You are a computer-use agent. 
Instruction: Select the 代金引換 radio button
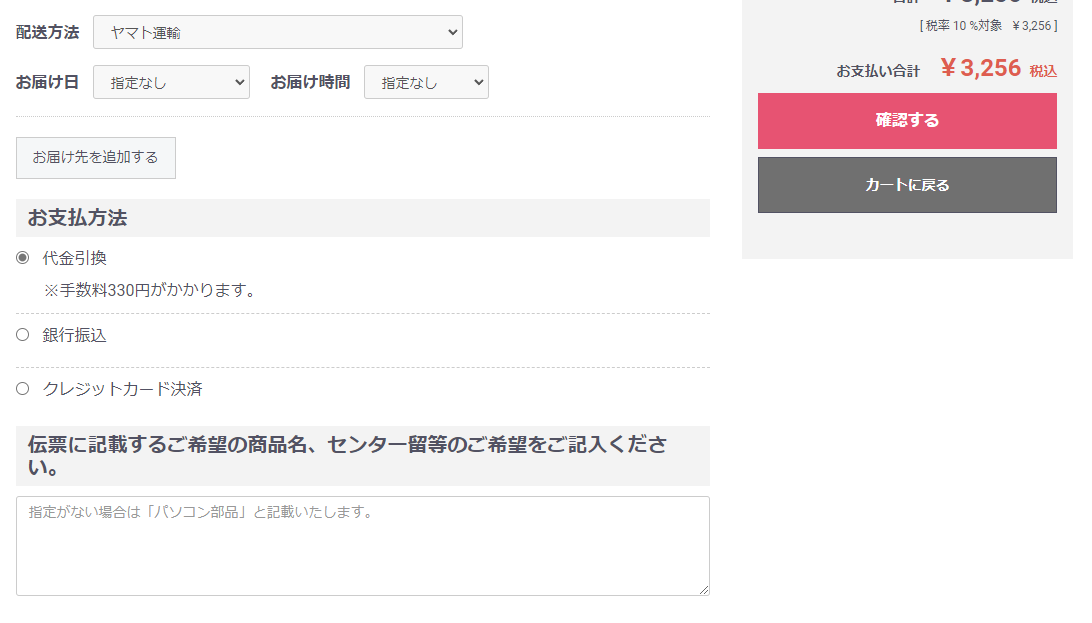pos(23,258)
